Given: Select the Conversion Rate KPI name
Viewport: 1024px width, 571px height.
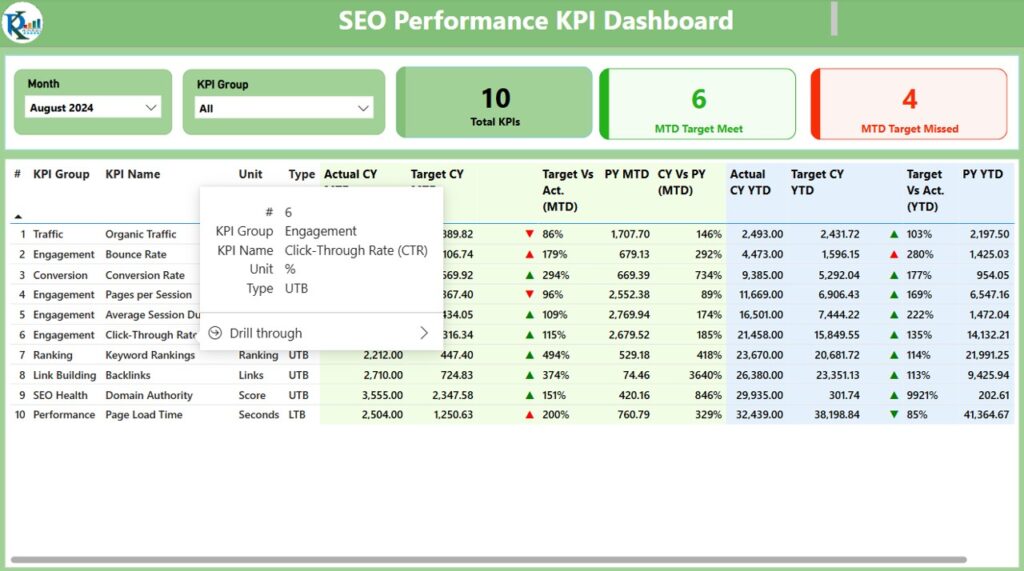Looking at the screenshot, I should click(145, 275).
